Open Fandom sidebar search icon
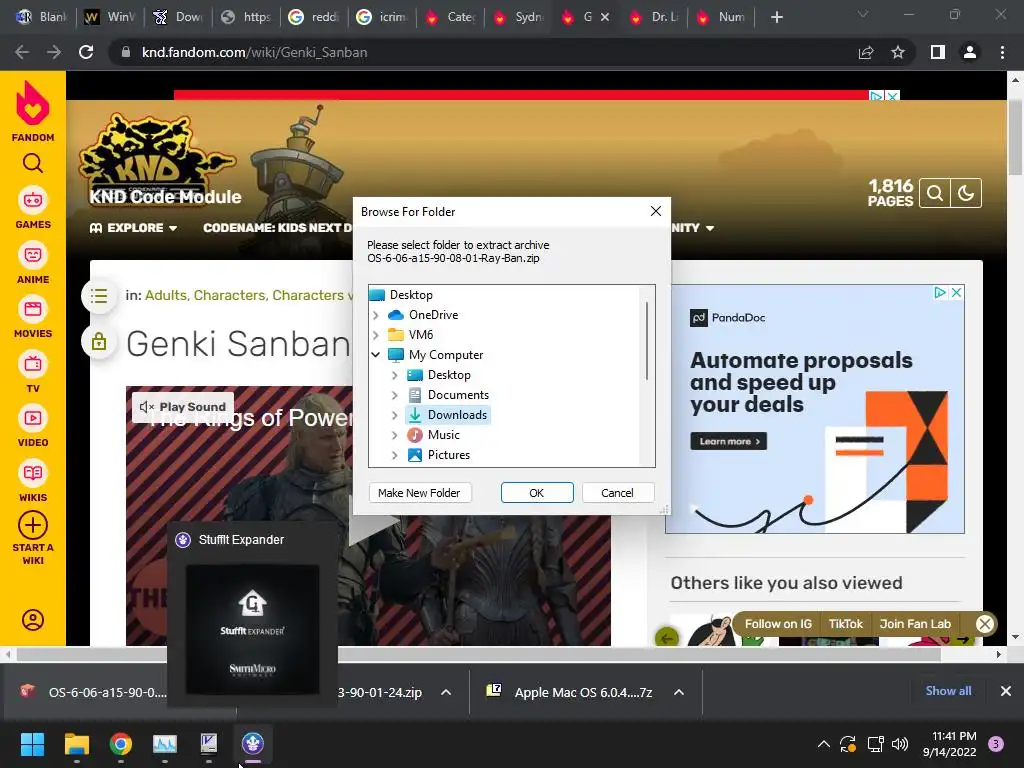The image size is (1024, 768). 33,163
